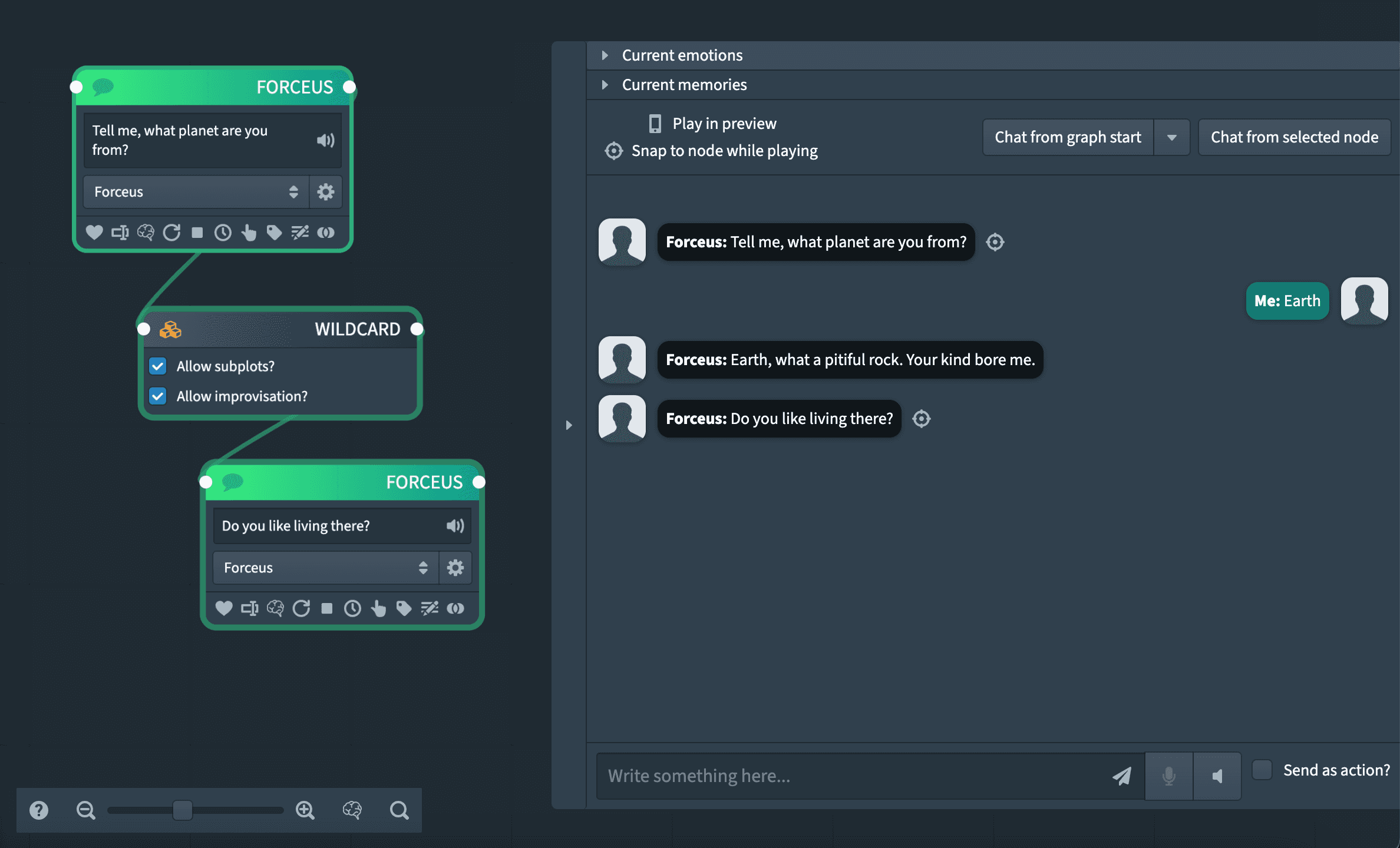Open the dropdown arrow next to 'Chat from graph start'
Image resolution: width=1400 pixels, height=848 pixels.
[x=1172, y=137]
